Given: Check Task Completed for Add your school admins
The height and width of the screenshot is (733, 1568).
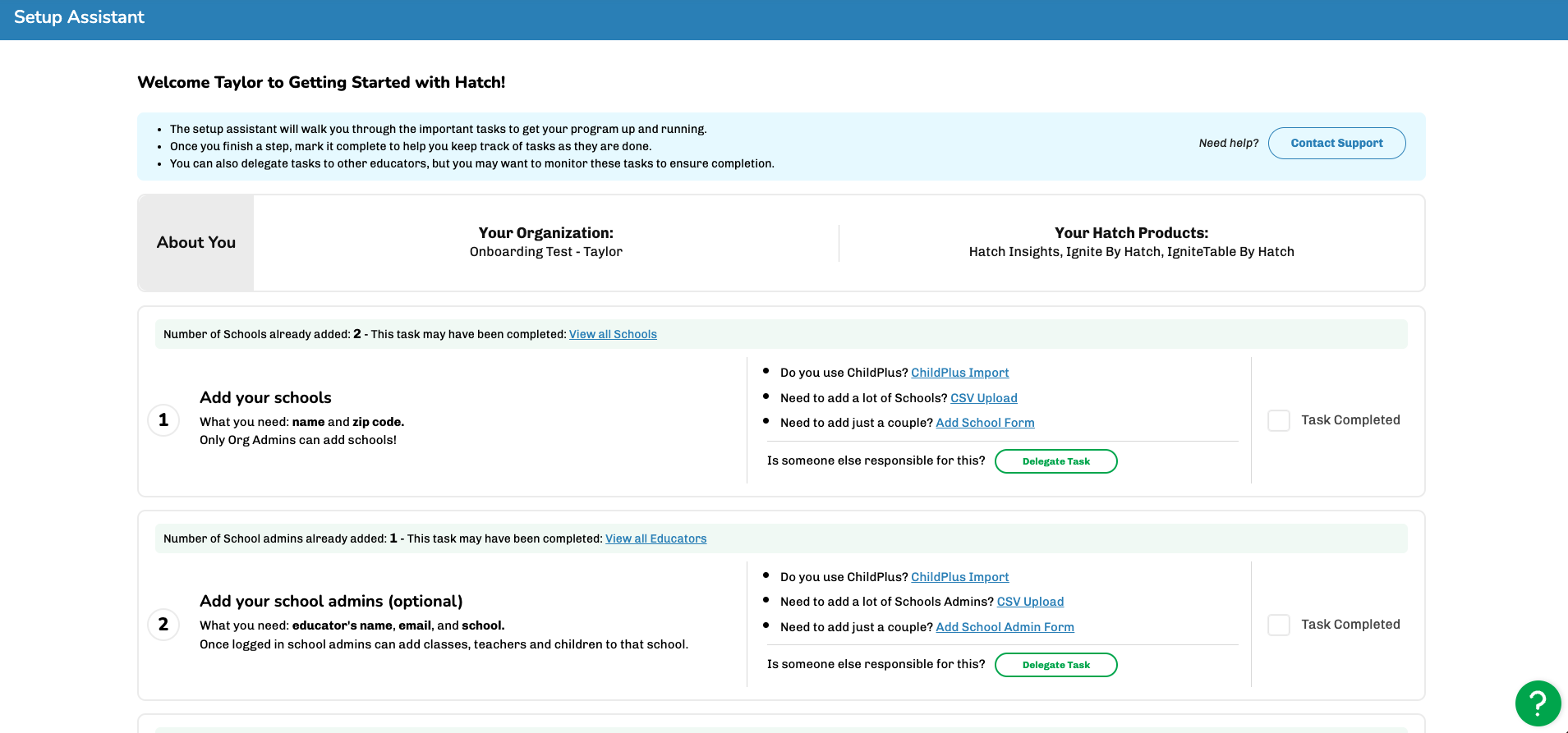Looking at the screenshot, I should point(1279,625).
